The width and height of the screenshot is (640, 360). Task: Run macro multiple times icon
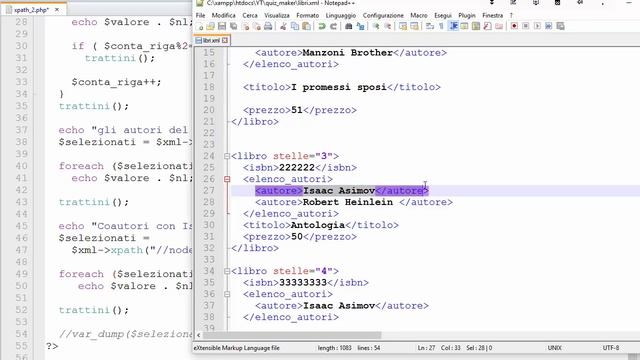click(x=549, y=27)
